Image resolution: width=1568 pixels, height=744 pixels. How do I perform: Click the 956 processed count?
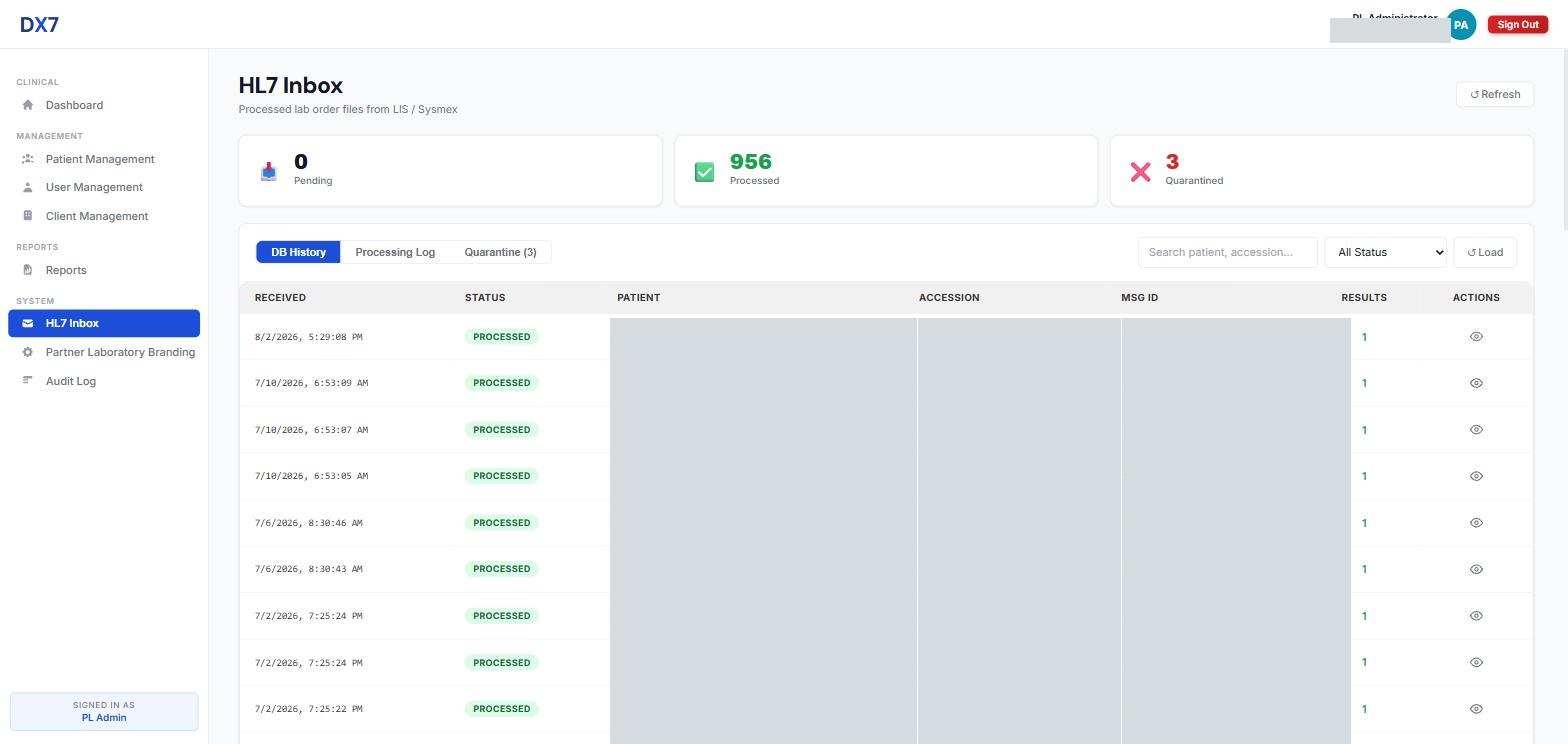click(750, 162)
